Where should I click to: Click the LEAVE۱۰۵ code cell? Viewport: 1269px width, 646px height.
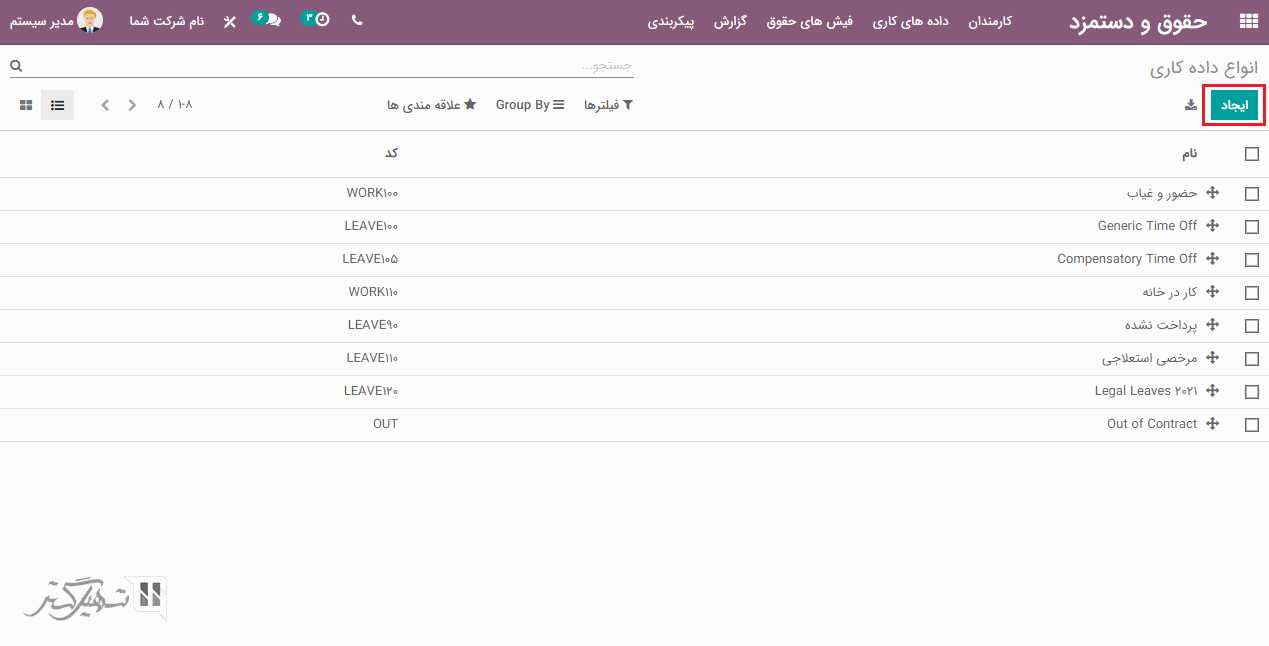tap(370, 259)
